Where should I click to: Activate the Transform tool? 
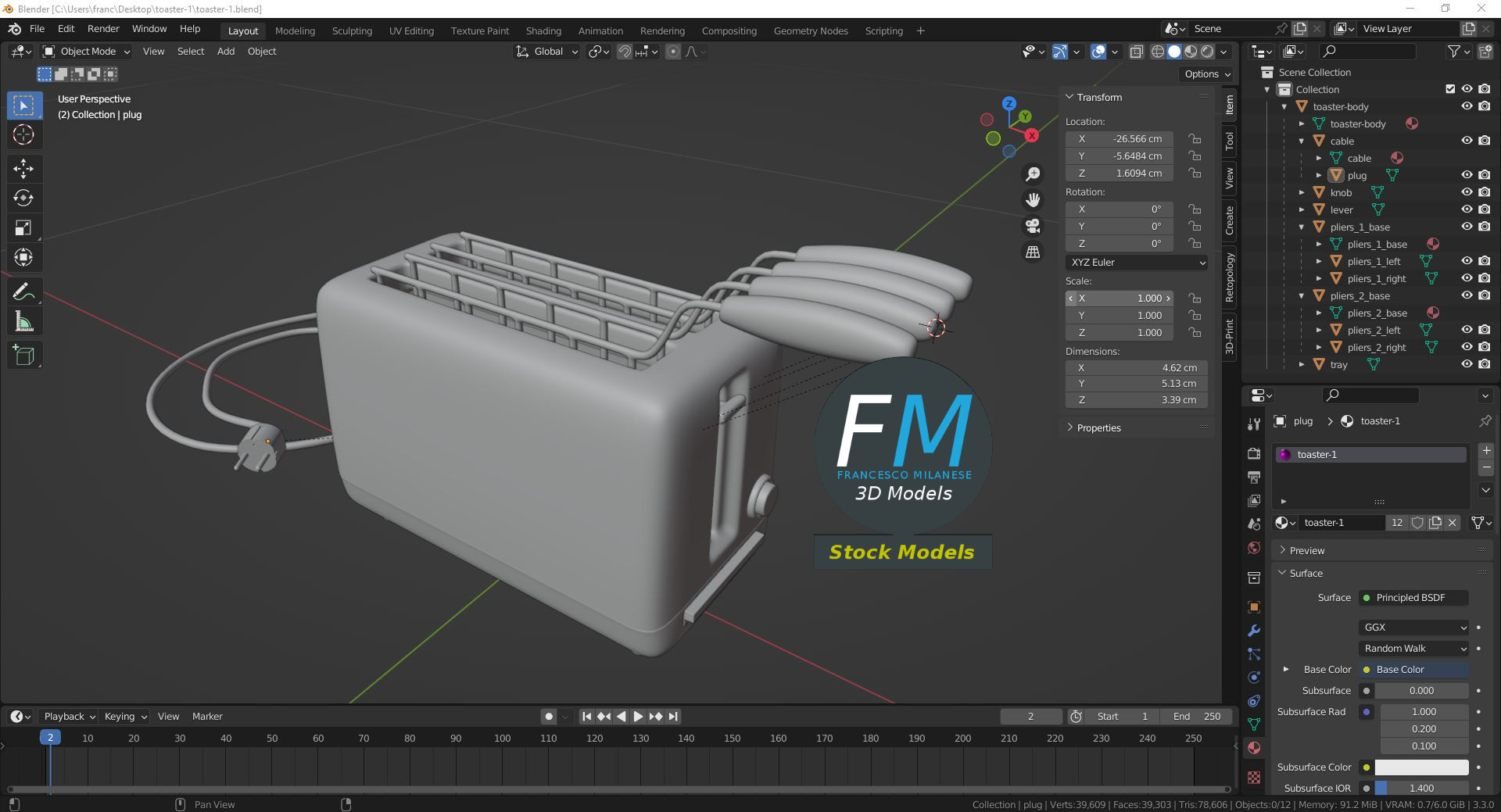click(23, 257)
